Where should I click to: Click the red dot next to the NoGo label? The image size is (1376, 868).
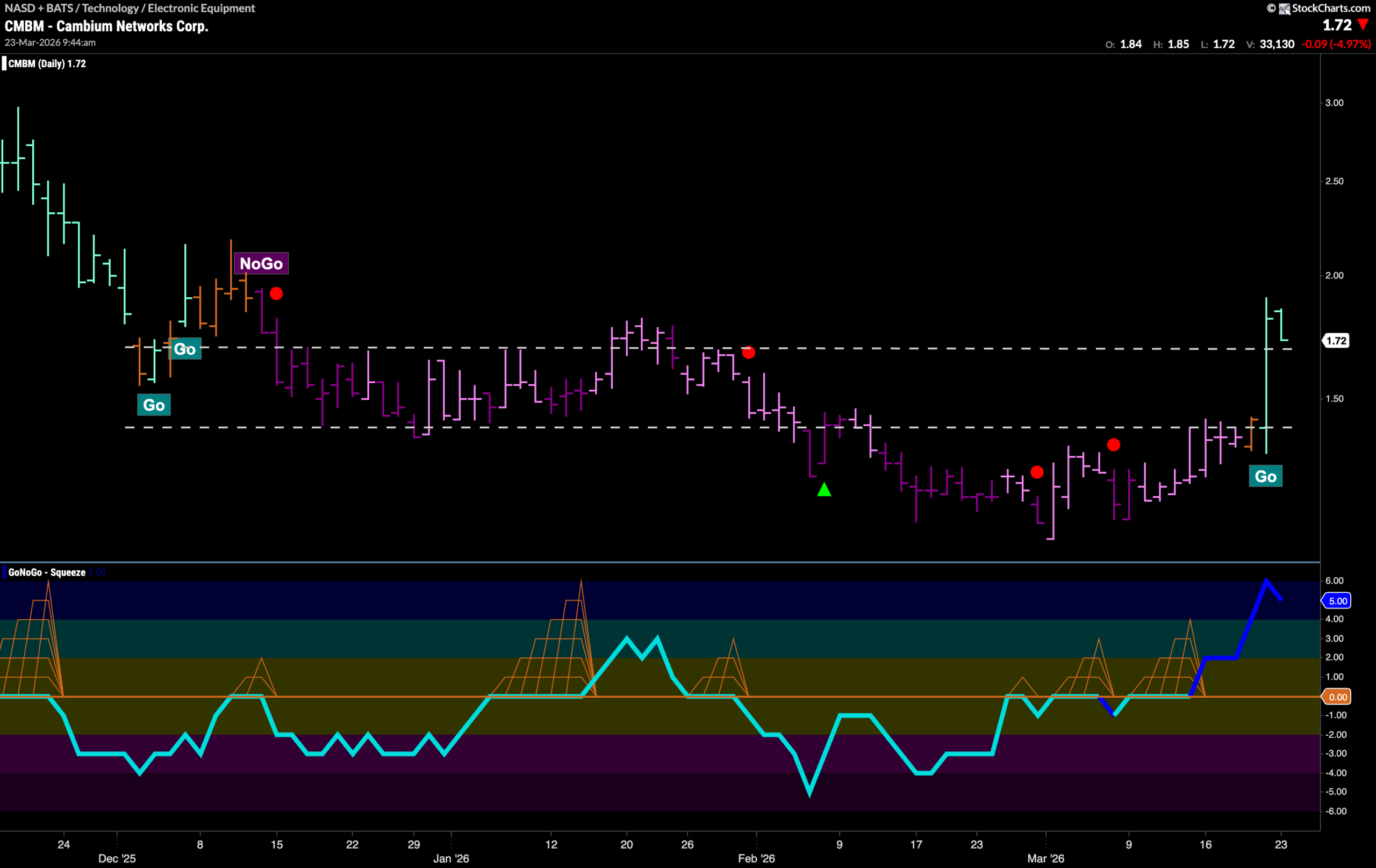[276, 293]
